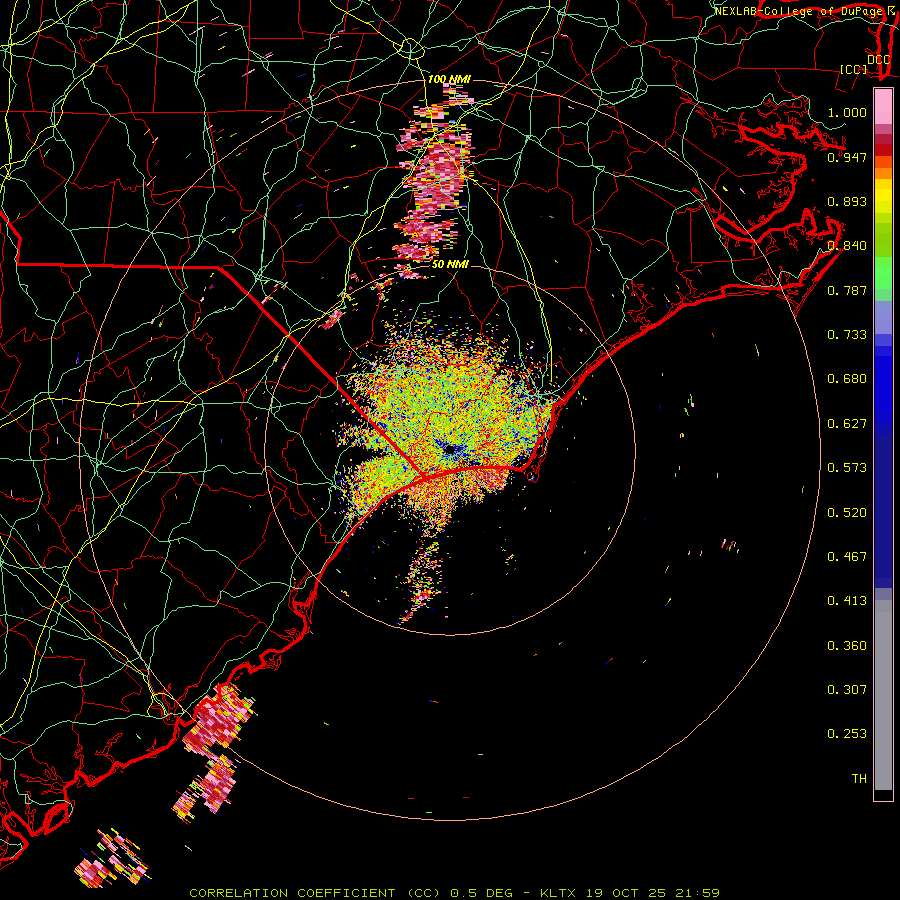Select the DCC label above the legend
Image resolution: width=900 pixels, height=900 pixels.
(x=879, y=60)
